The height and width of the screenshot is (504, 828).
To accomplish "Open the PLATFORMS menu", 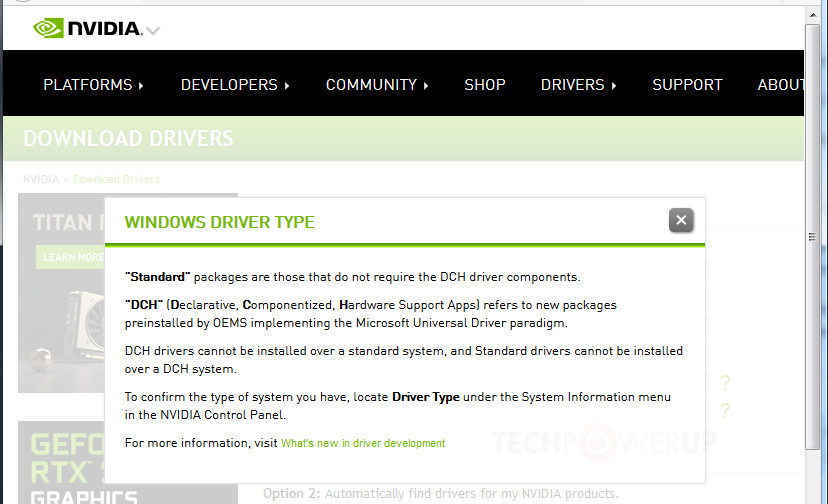I will pyautogui.click(x=93, y=85).
